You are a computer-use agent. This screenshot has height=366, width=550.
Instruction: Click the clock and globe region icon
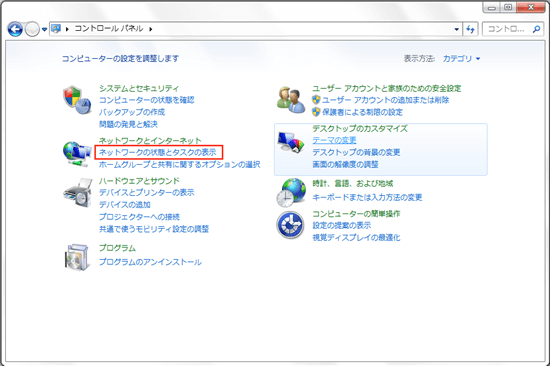(x=291, y=192)
